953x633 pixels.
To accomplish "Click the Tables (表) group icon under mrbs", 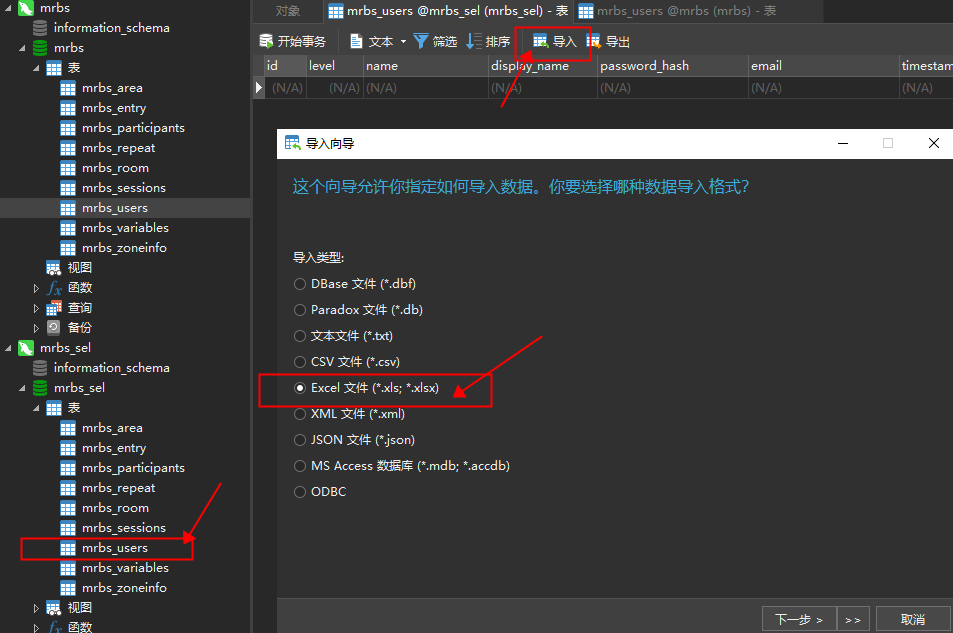I will pyautogui.click(x=54, y=67).
